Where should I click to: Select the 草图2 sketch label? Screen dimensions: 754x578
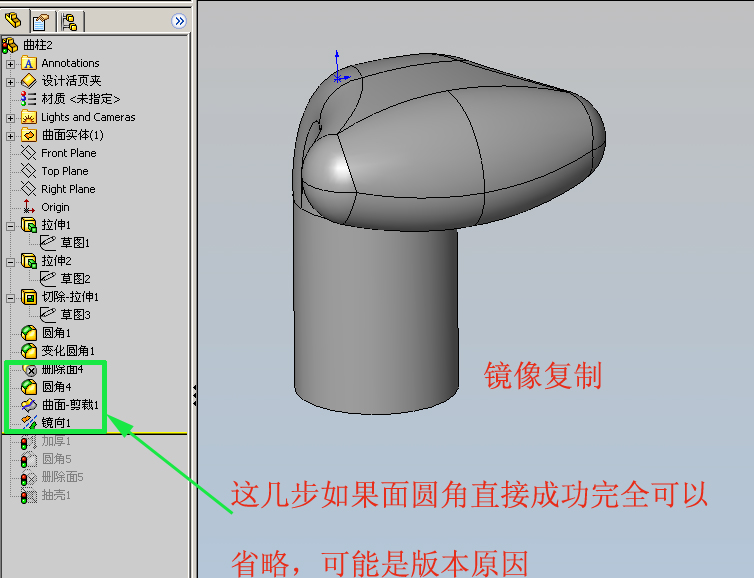point(75,279)
